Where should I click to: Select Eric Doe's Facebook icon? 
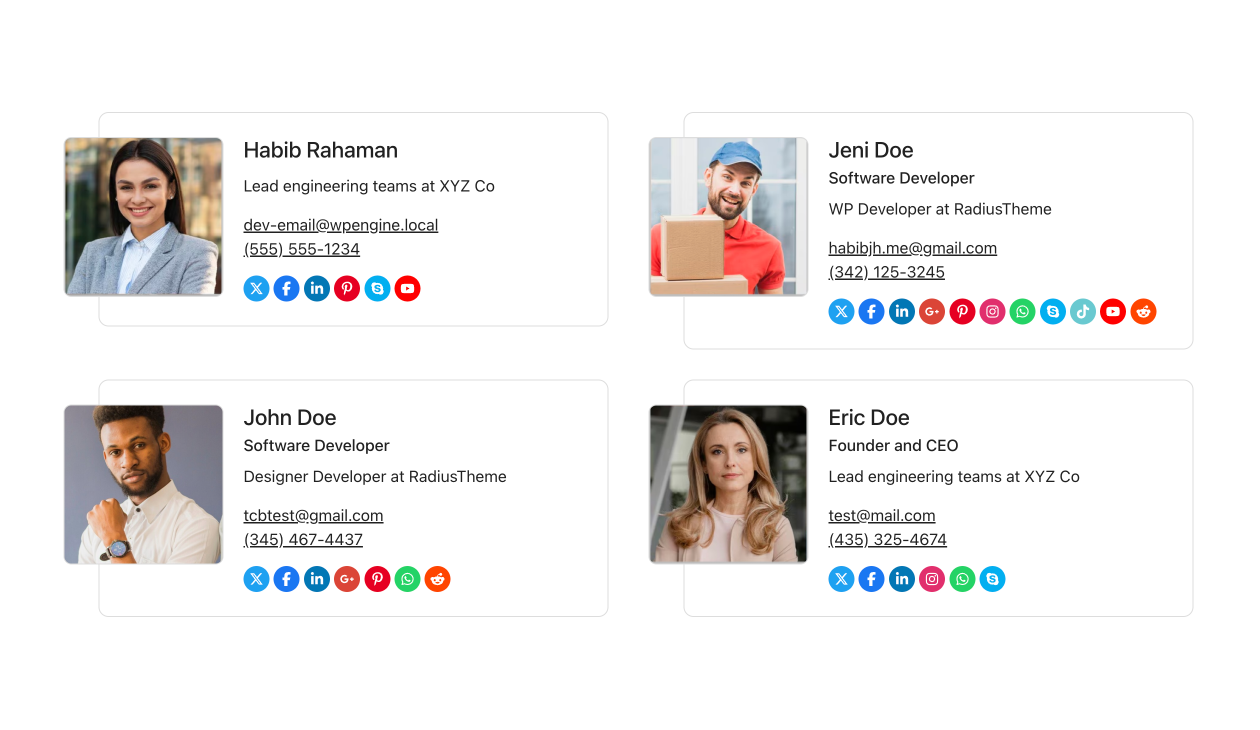[872, 579]
